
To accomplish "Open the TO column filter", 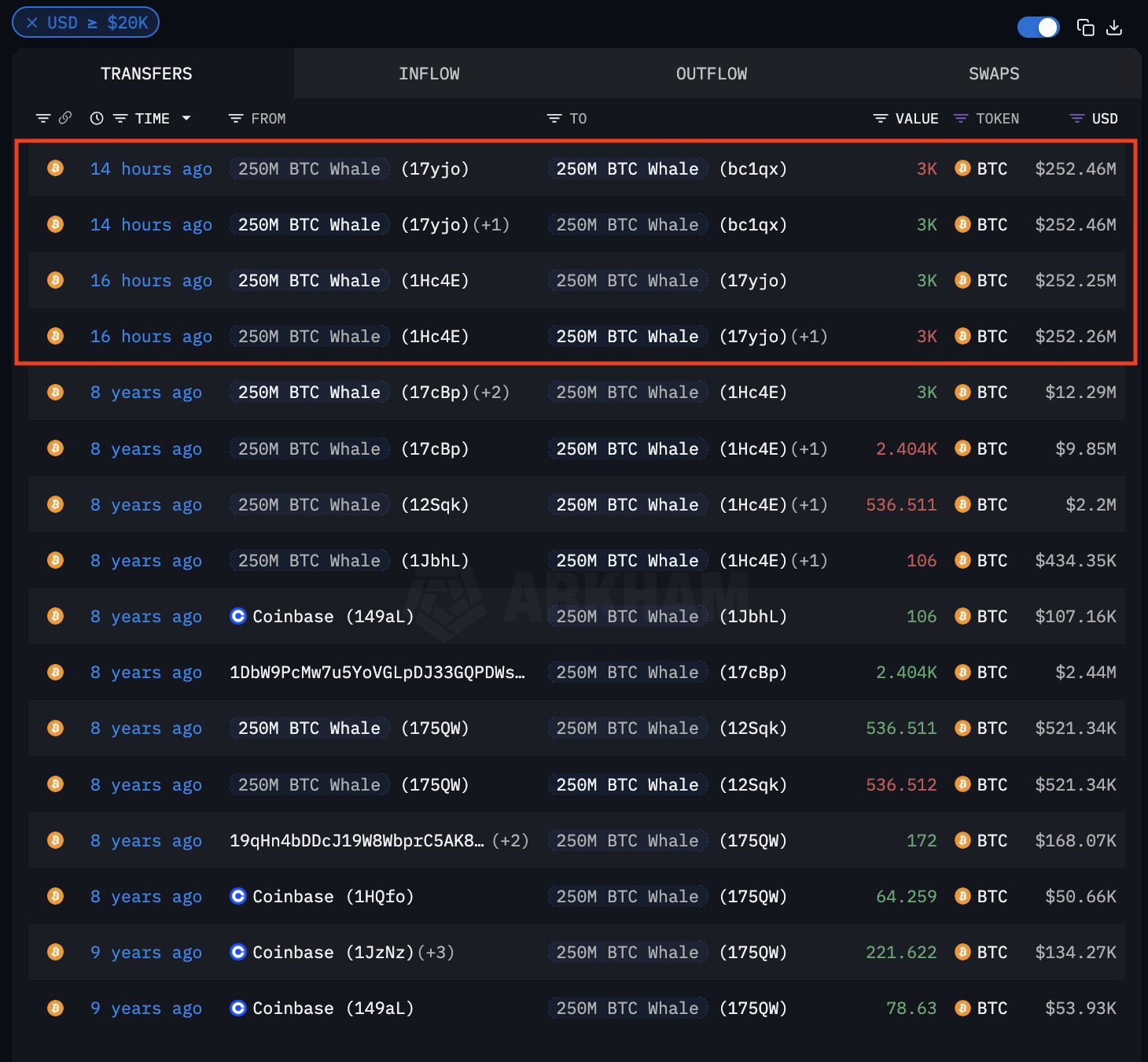I will click(x=553, y=118).
